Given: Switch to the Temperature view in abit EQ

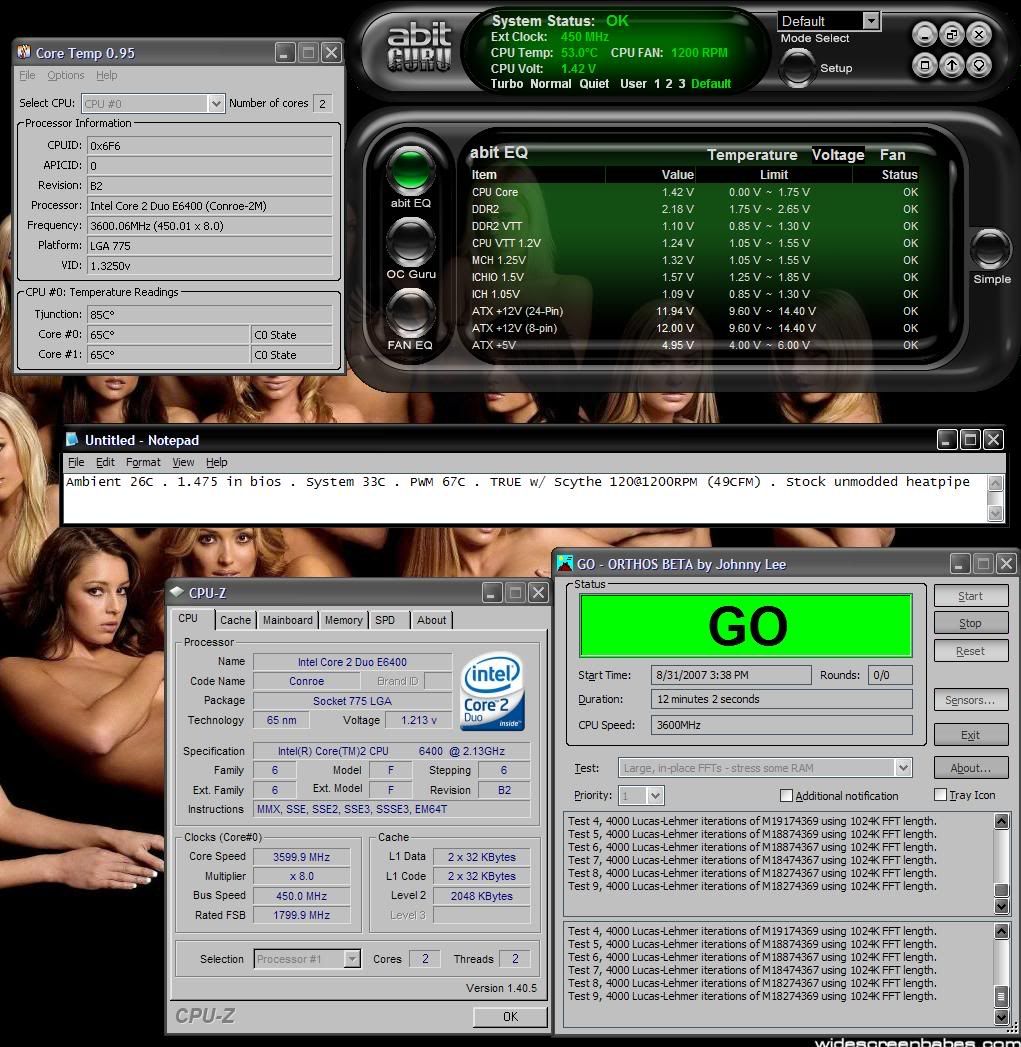Looking at the screenshot, I should coord(752,155).
